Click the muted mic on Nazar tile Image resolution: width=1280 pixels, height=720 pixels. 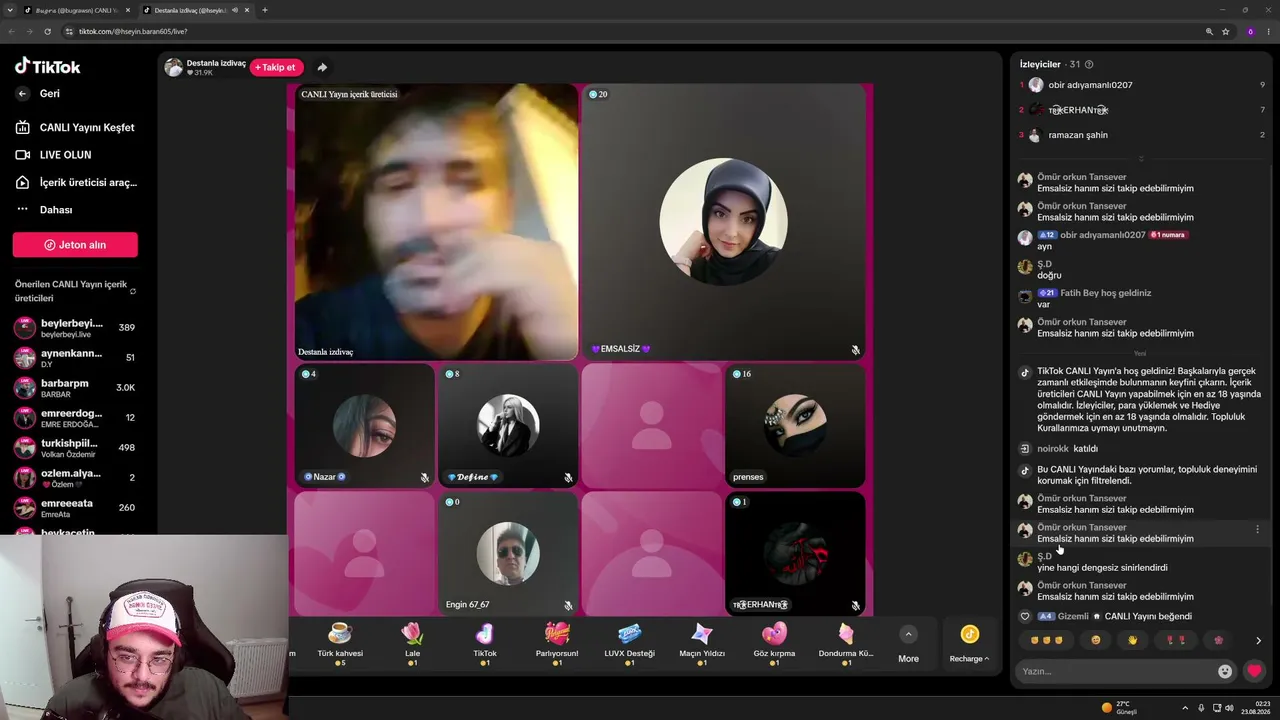(425, 478)
